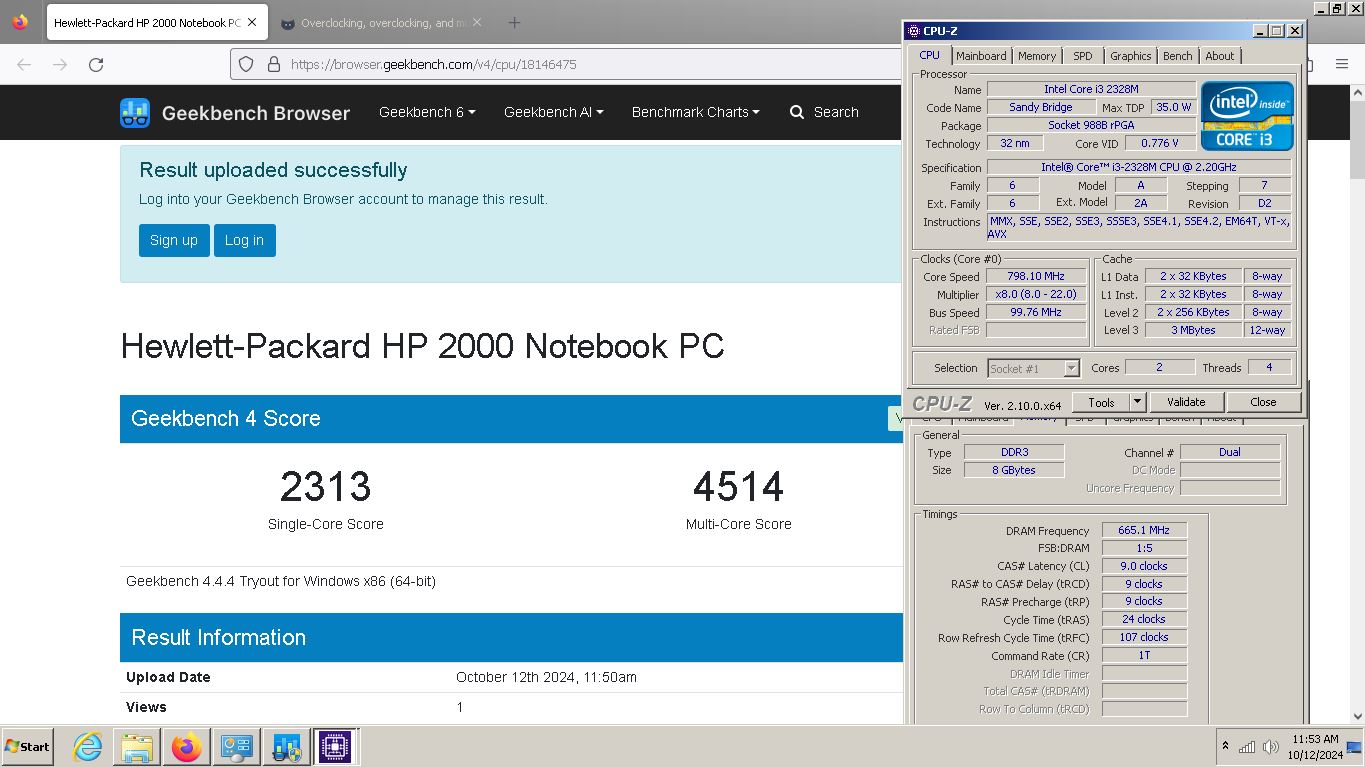The image size is (1365, 767).
Task: Switch to the SPD tab in CPU-Z
Action: point(1083,56)
